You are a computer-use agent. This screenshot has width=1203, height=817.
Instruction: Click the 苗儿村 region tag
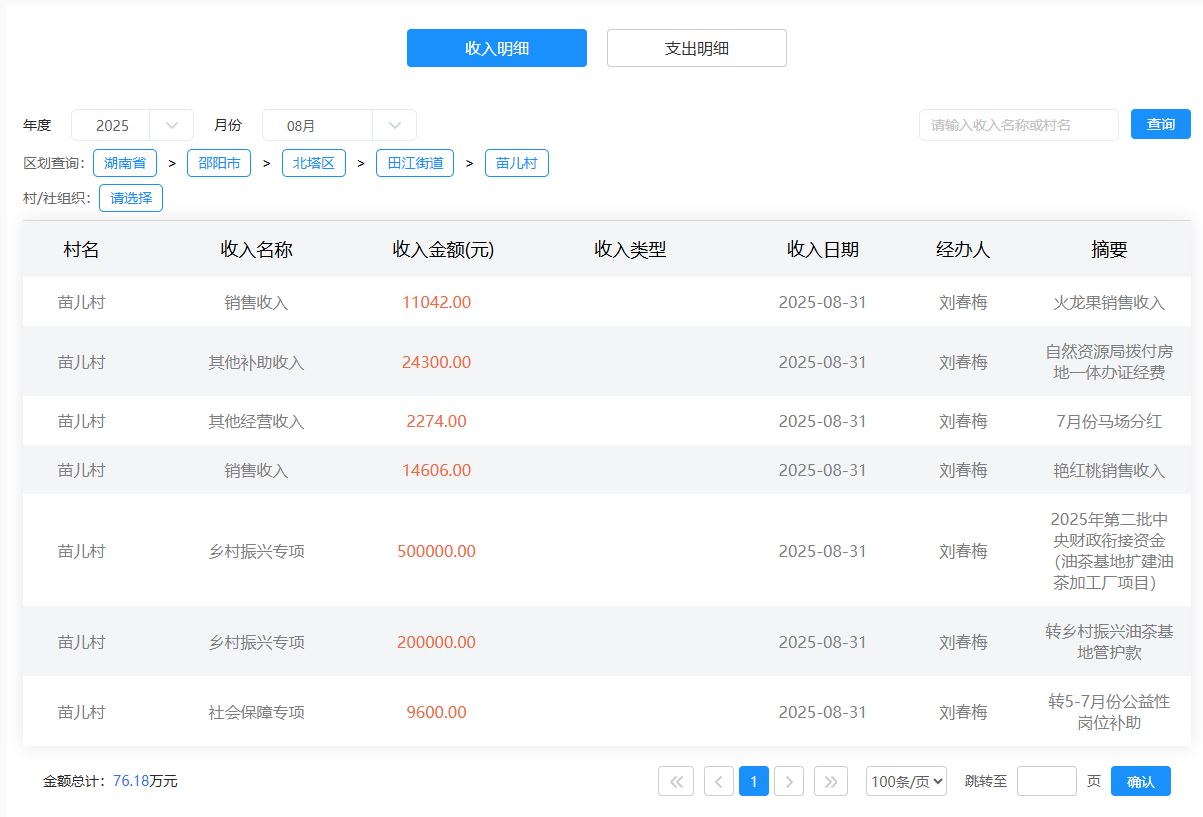(517, 163)
